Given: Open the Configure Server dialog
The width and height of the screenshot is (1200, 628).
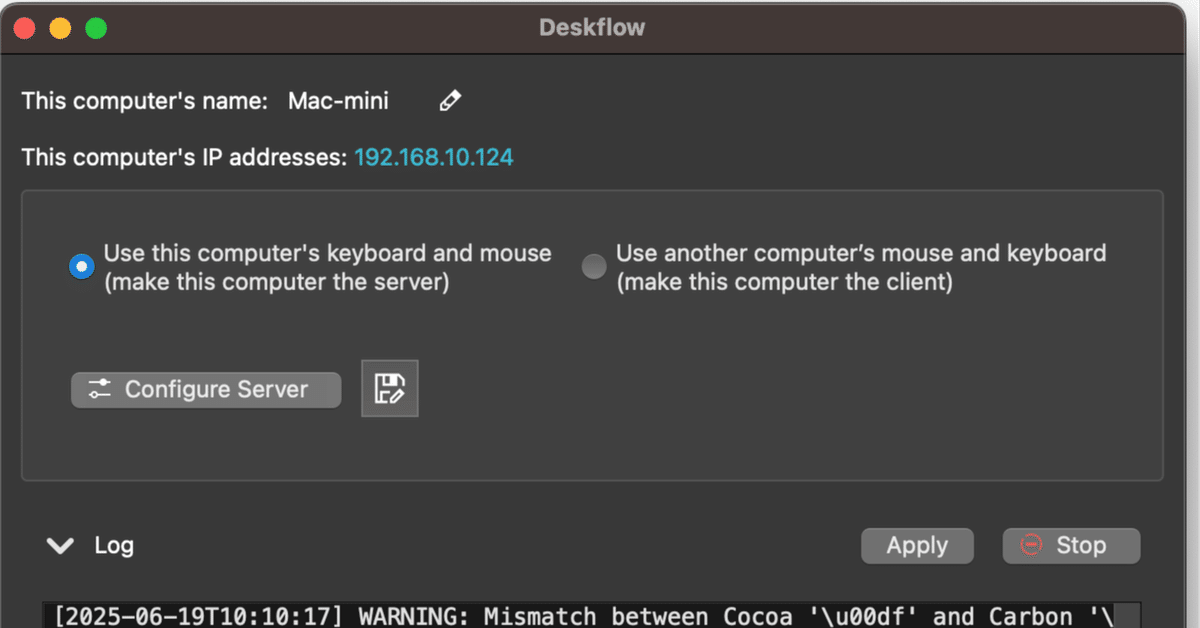Looking at the screenshot, I should coord(205,389).
